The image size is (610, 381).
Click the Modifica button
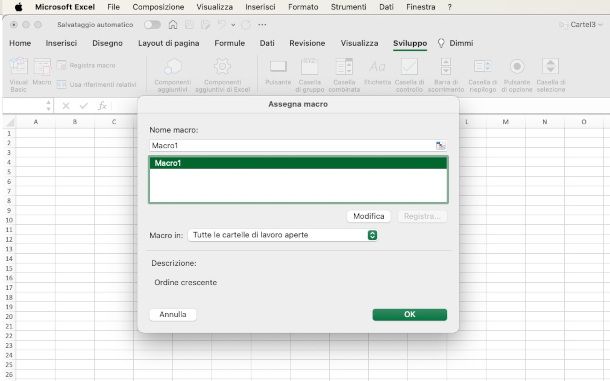[x=369, y=216]
